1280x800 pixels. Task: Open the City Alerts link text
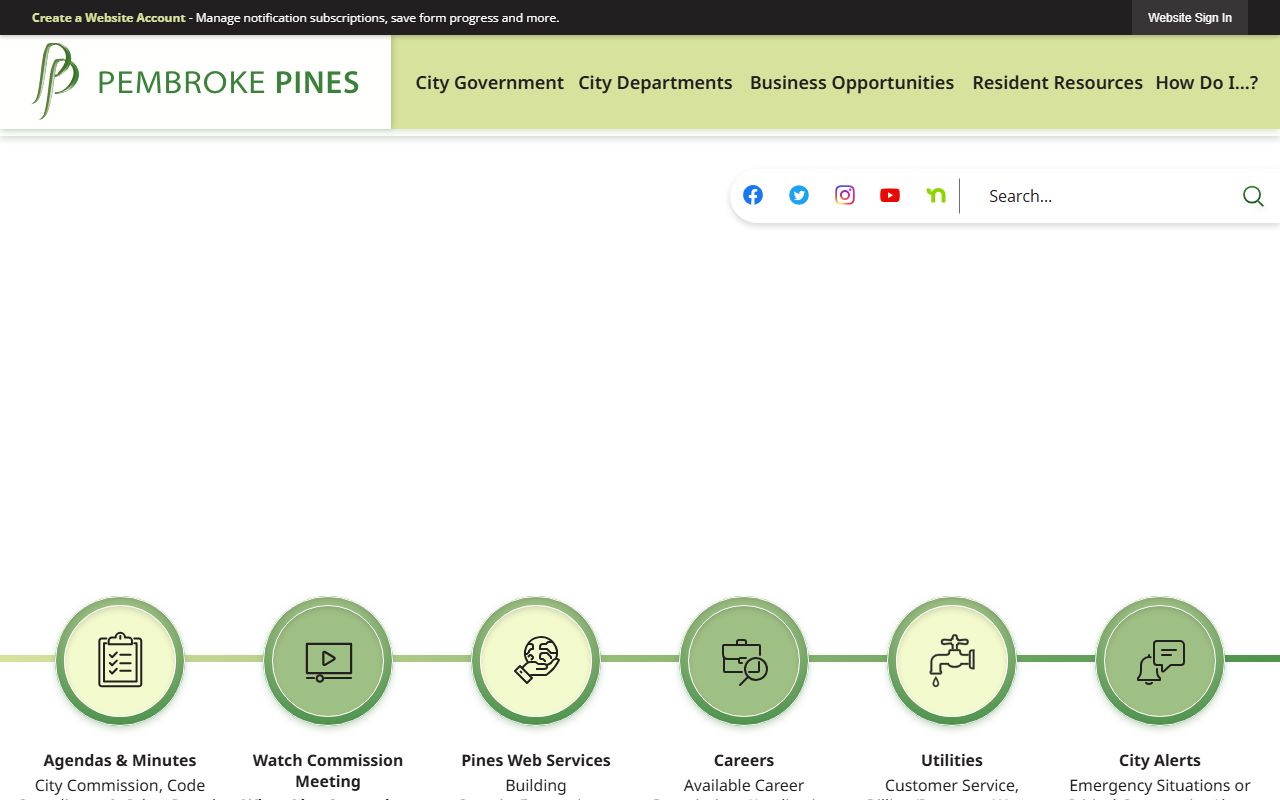(1160, 760)
